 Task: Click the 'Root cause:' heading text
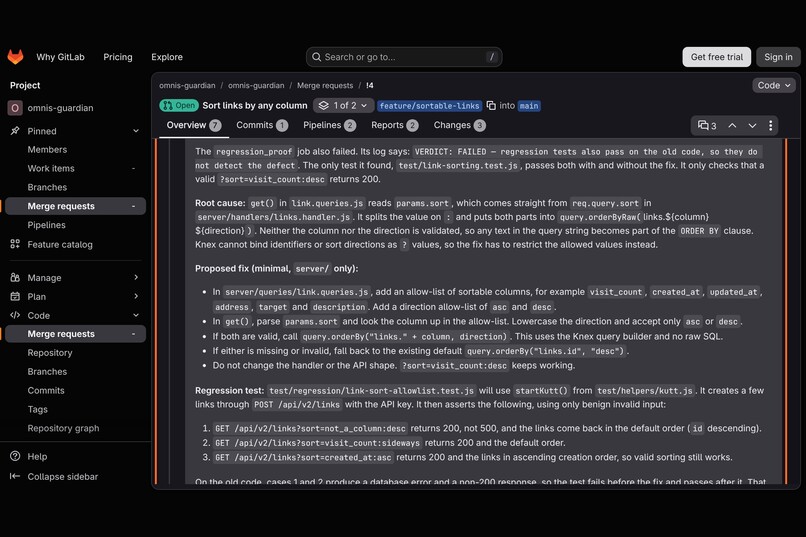(x=220, y=203)
